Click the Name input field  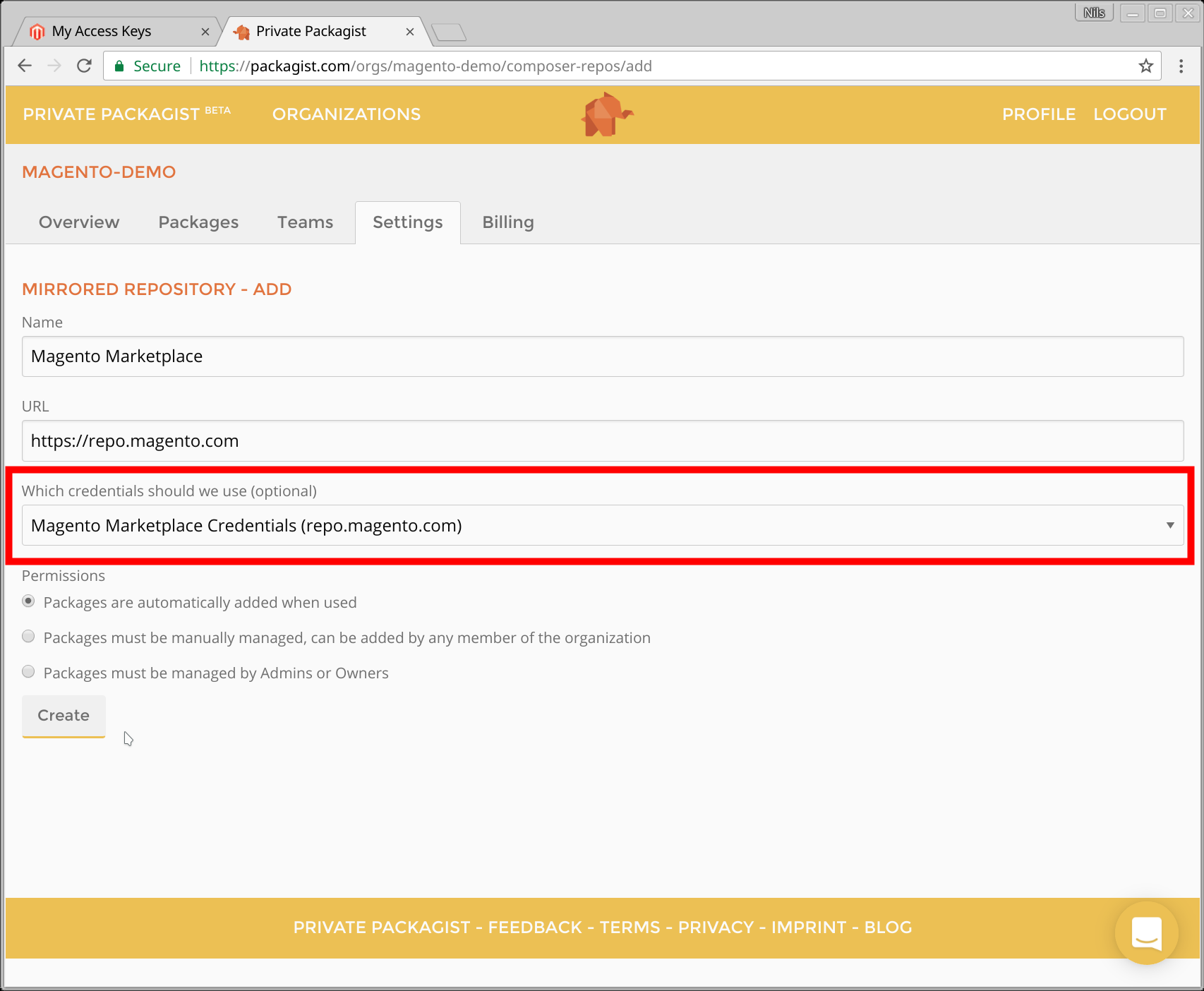(x=603, y=356)
